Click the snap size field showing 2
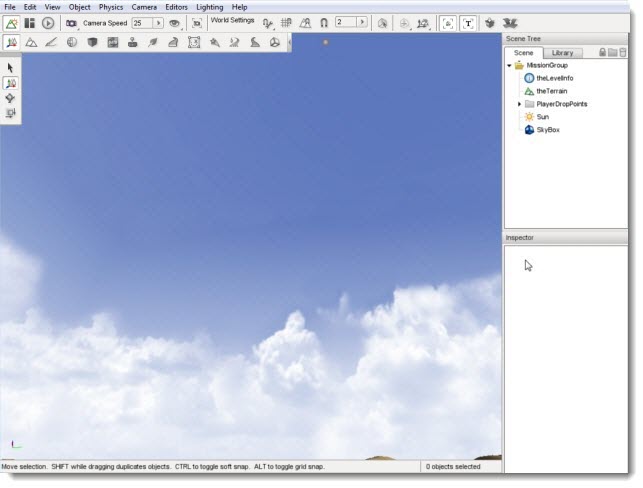643x488 pixels. 346,22
